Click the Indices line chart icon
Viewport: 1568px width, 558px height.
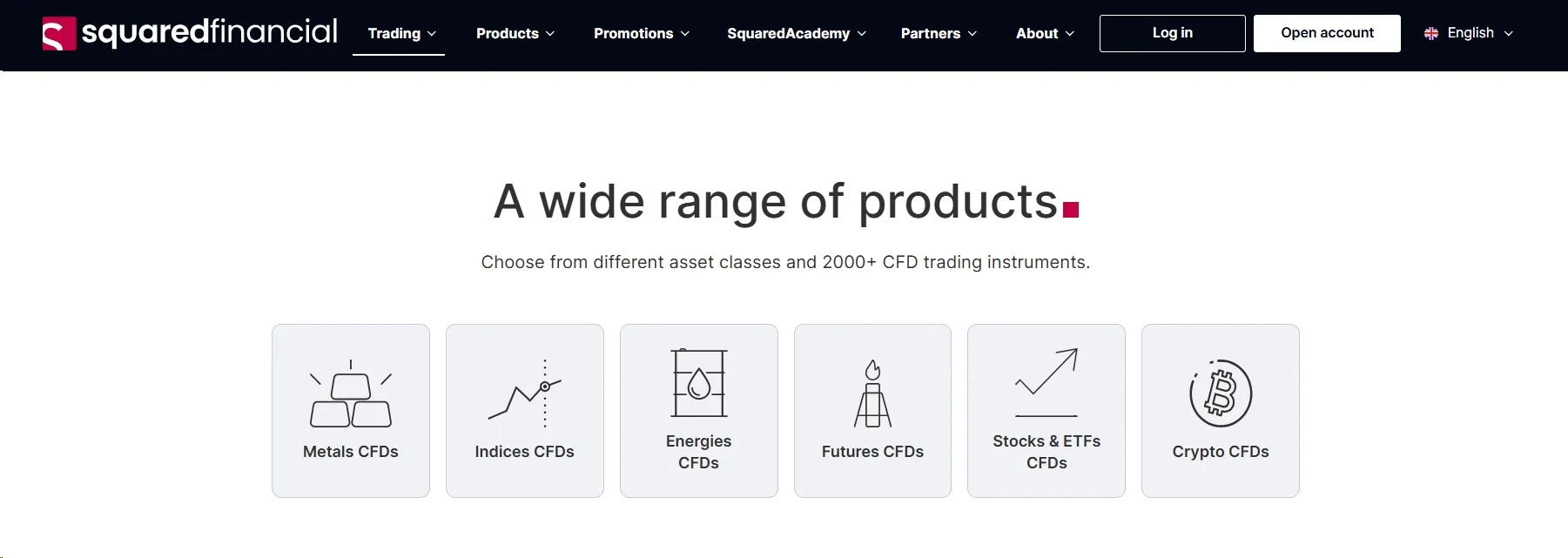(x=525, y=393)
